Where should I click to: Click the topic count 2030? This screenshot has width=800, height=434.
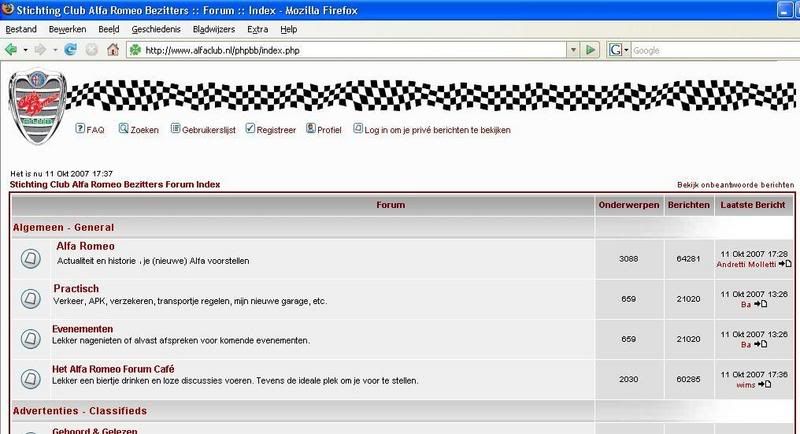[x=629, y=379]
